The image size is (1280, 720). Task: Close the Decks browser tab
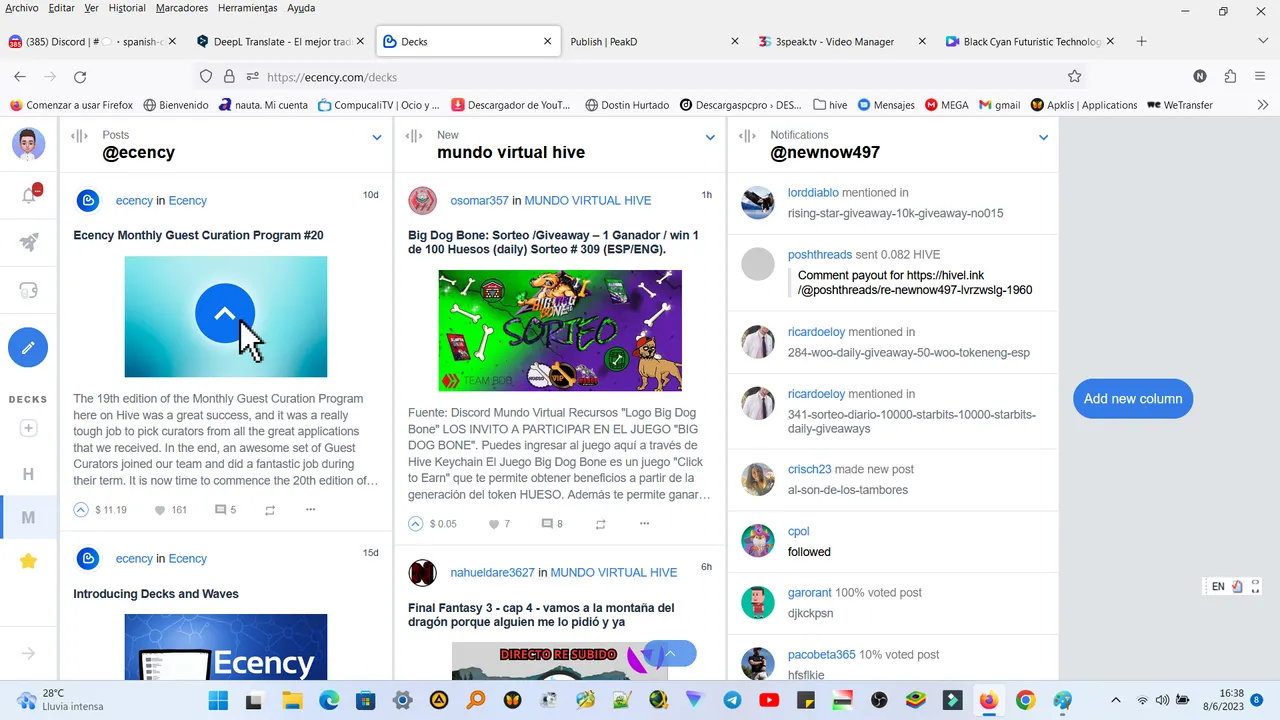click(x=547, y=42)
